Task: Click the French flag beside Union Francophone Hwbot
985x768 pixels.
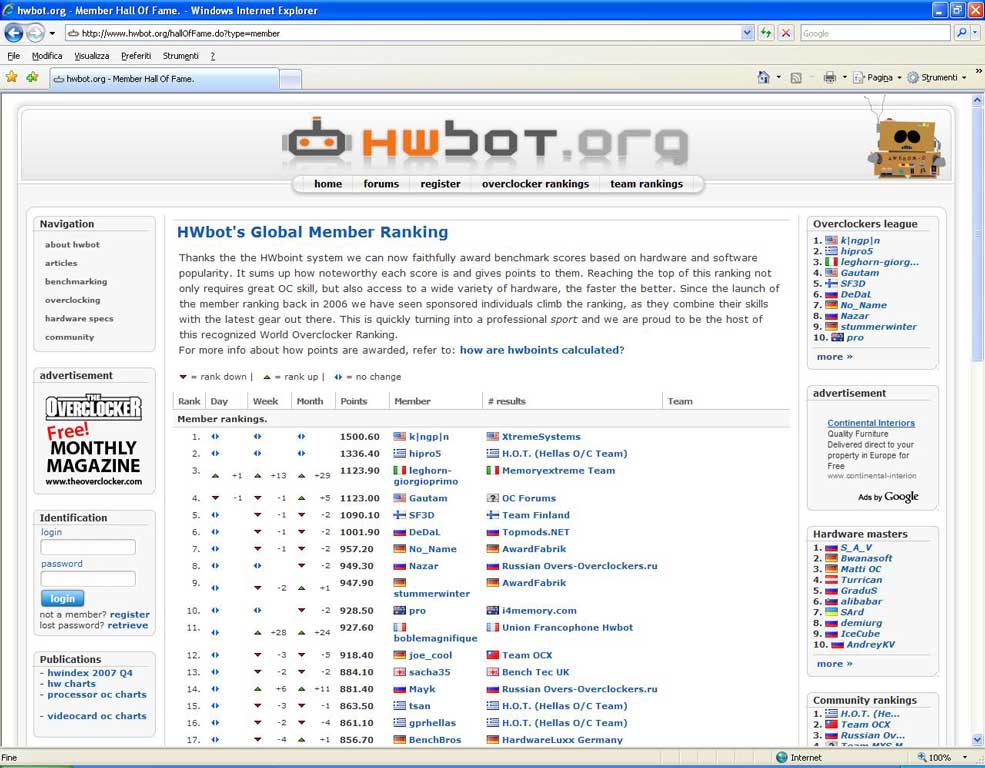Action: click(x=492, y=627)
